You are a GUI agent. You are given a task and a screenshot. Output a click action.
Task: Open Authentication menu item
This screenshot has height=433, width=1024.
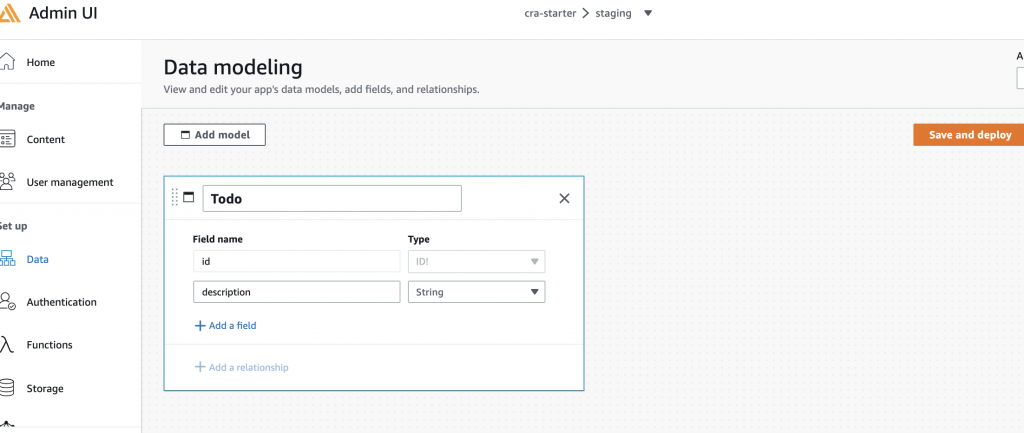coord(61,302)
